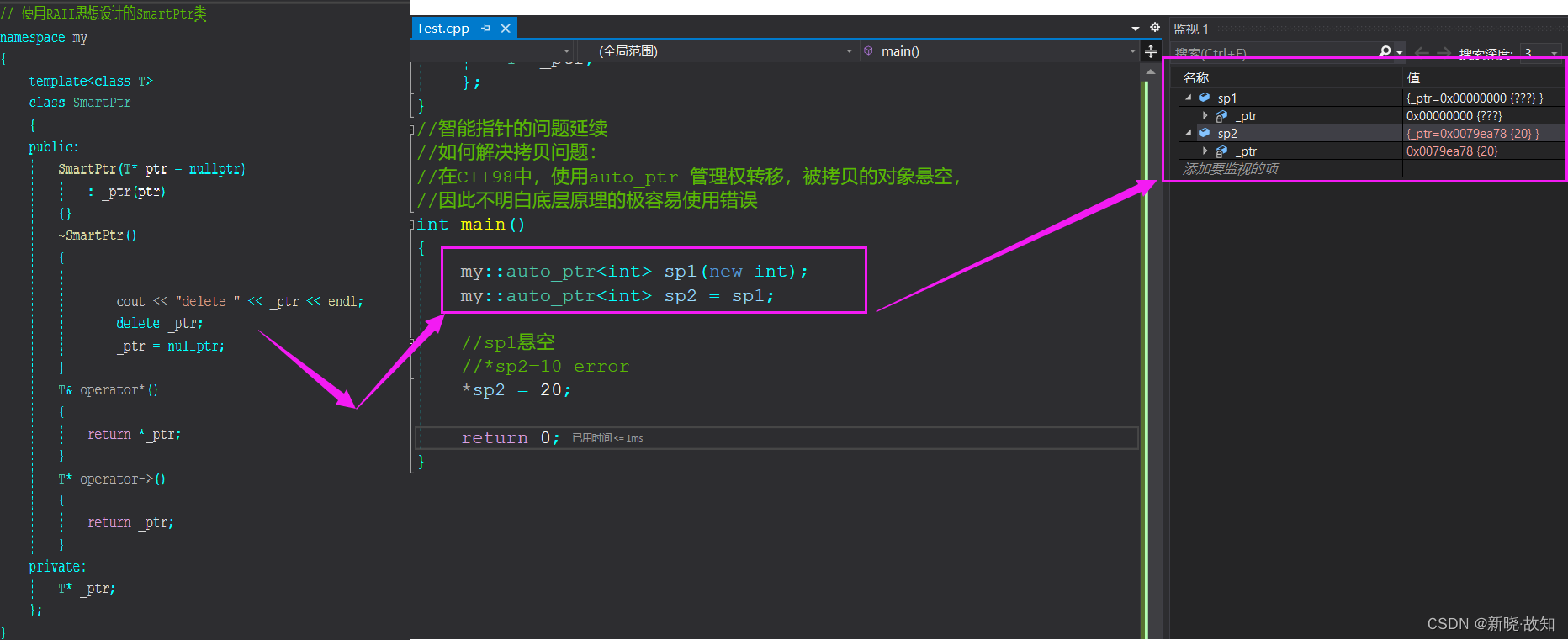Screen dimensions: 1568x640
Task: Click the editor scrollbar up arrow
Action: pyautogui.click(x=1149, y=73)
